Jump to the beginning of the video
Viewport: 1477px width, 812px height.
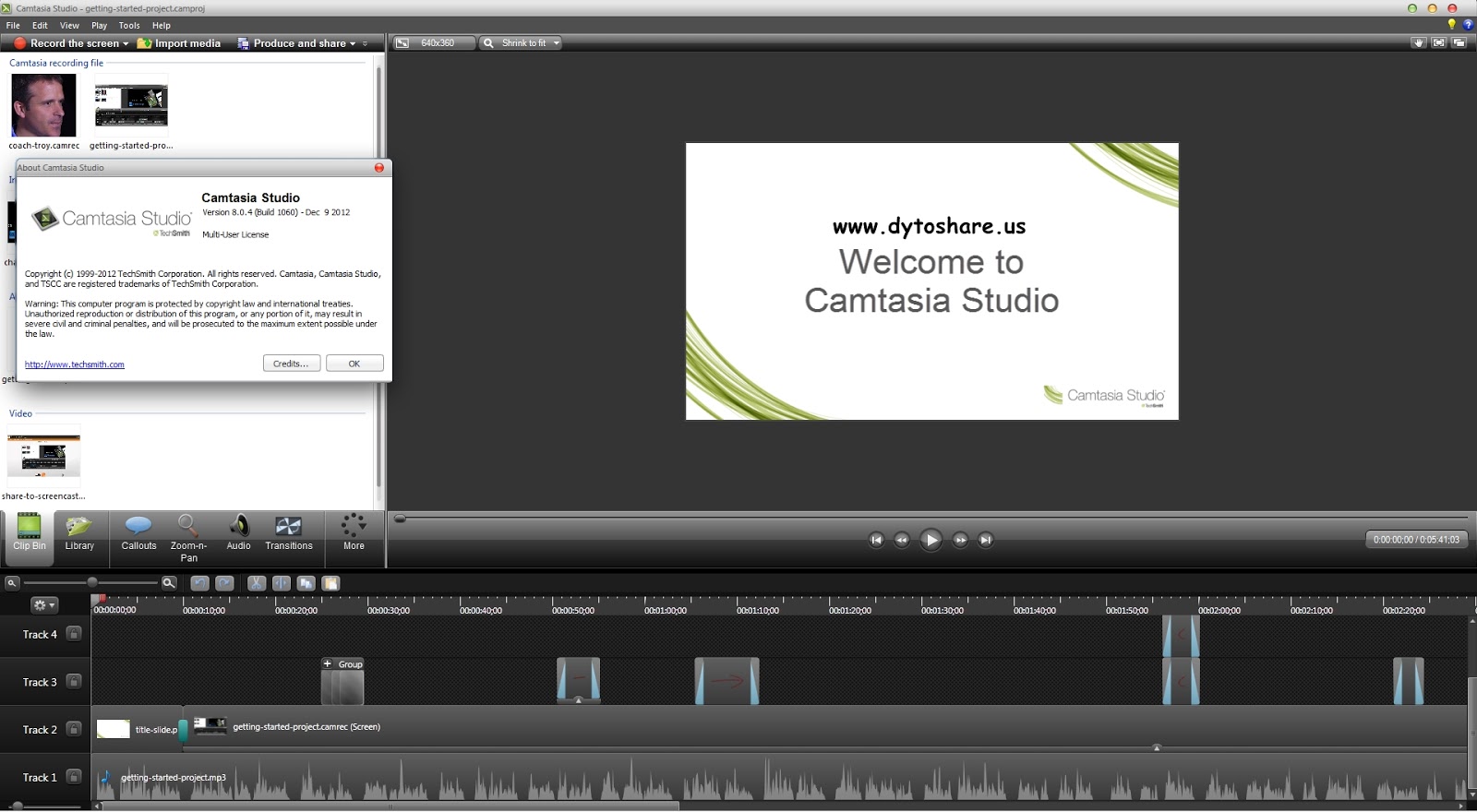pos(876,540)
